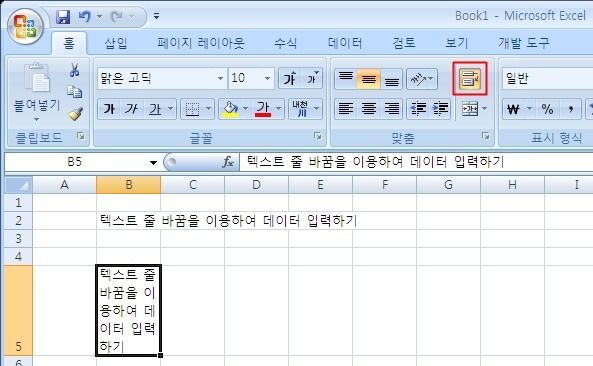Open the borders dropdown arrow
Screen dimensions: 593x366
point(208,109)
